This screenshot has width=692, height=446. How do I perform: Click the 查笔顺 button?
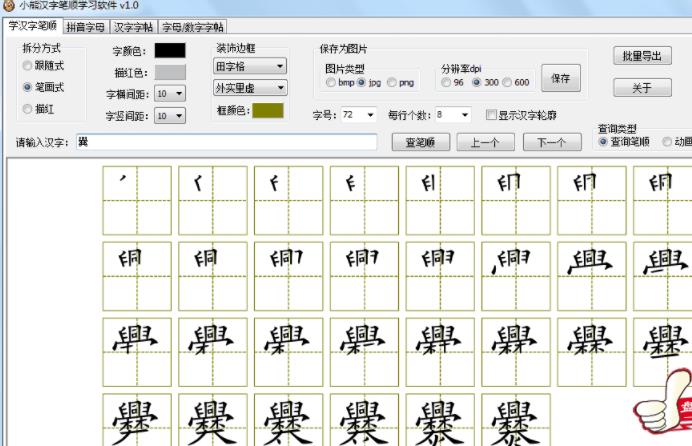[x=421, y=142]
